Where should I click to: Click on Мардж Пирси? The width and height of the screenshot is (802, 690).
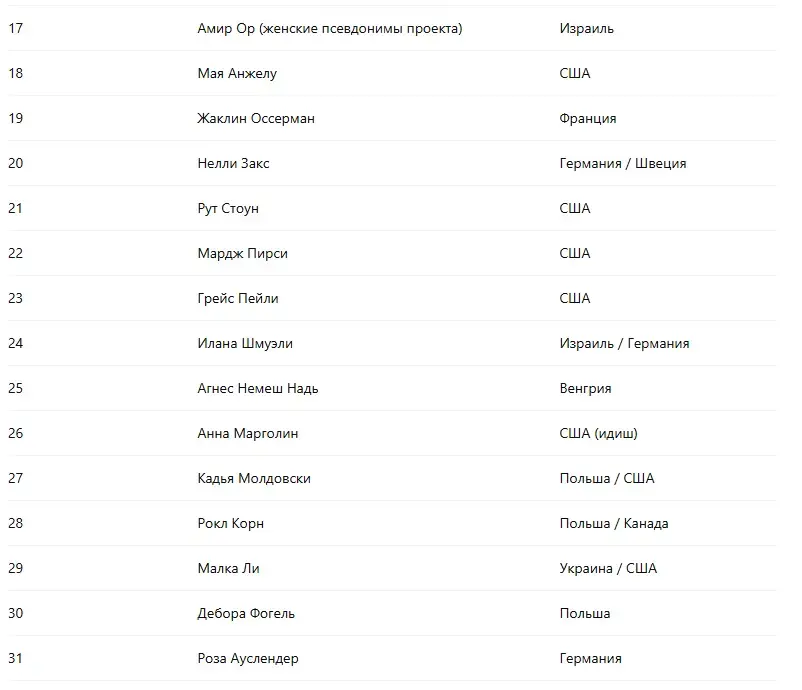point(242,254)
